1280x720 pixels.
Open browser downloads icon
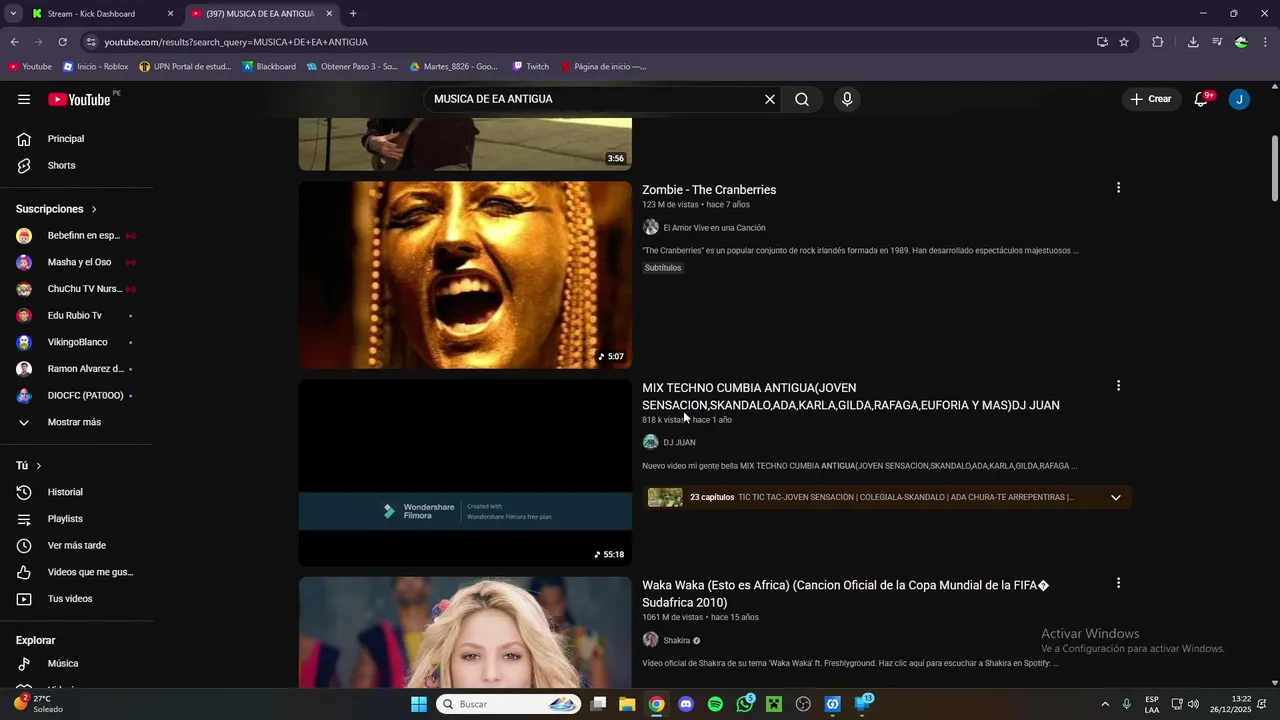(1193, 42)
